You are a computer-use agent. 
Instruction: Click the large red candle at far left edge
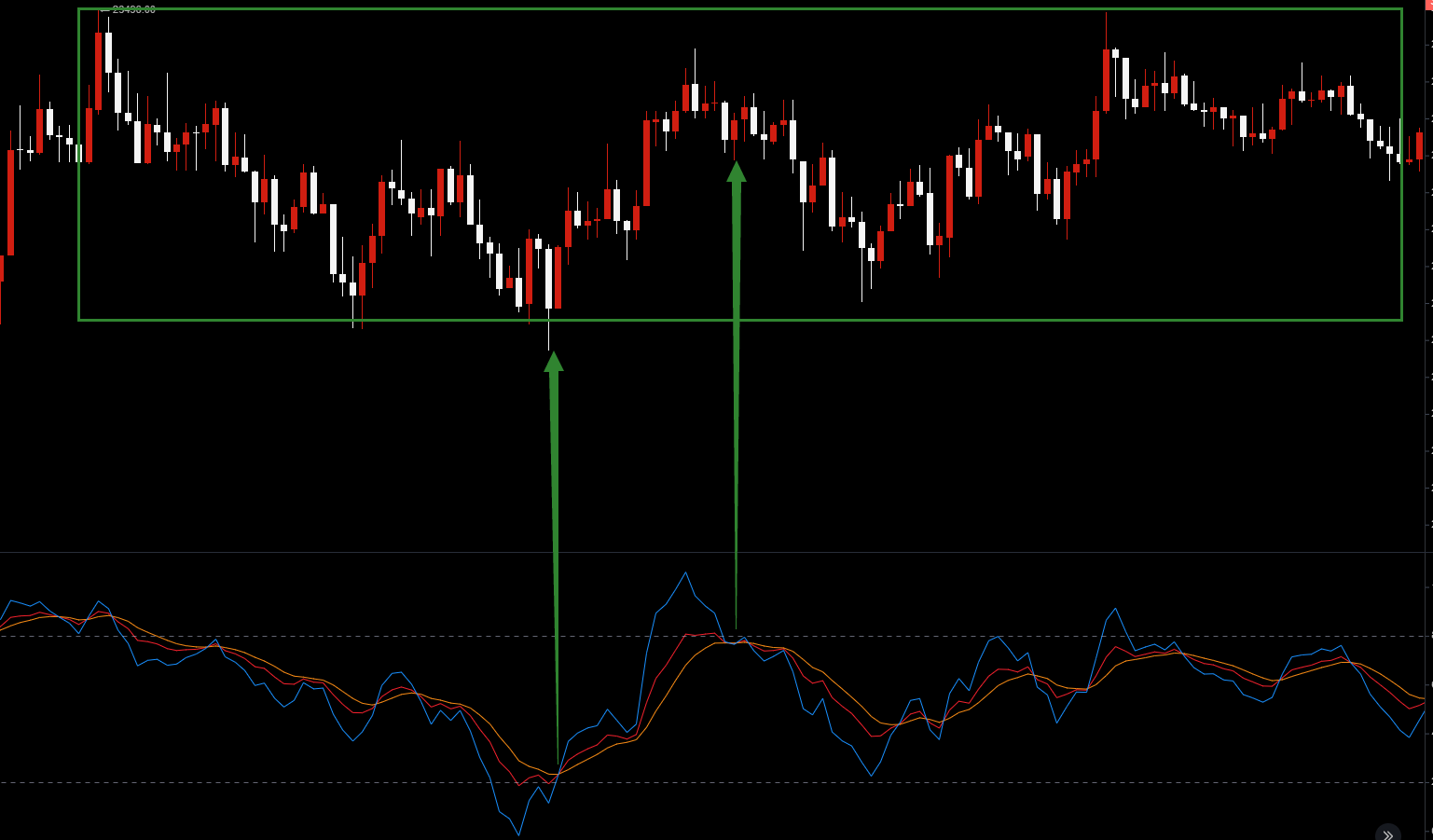pyautogui.click(x=10, y=202)
